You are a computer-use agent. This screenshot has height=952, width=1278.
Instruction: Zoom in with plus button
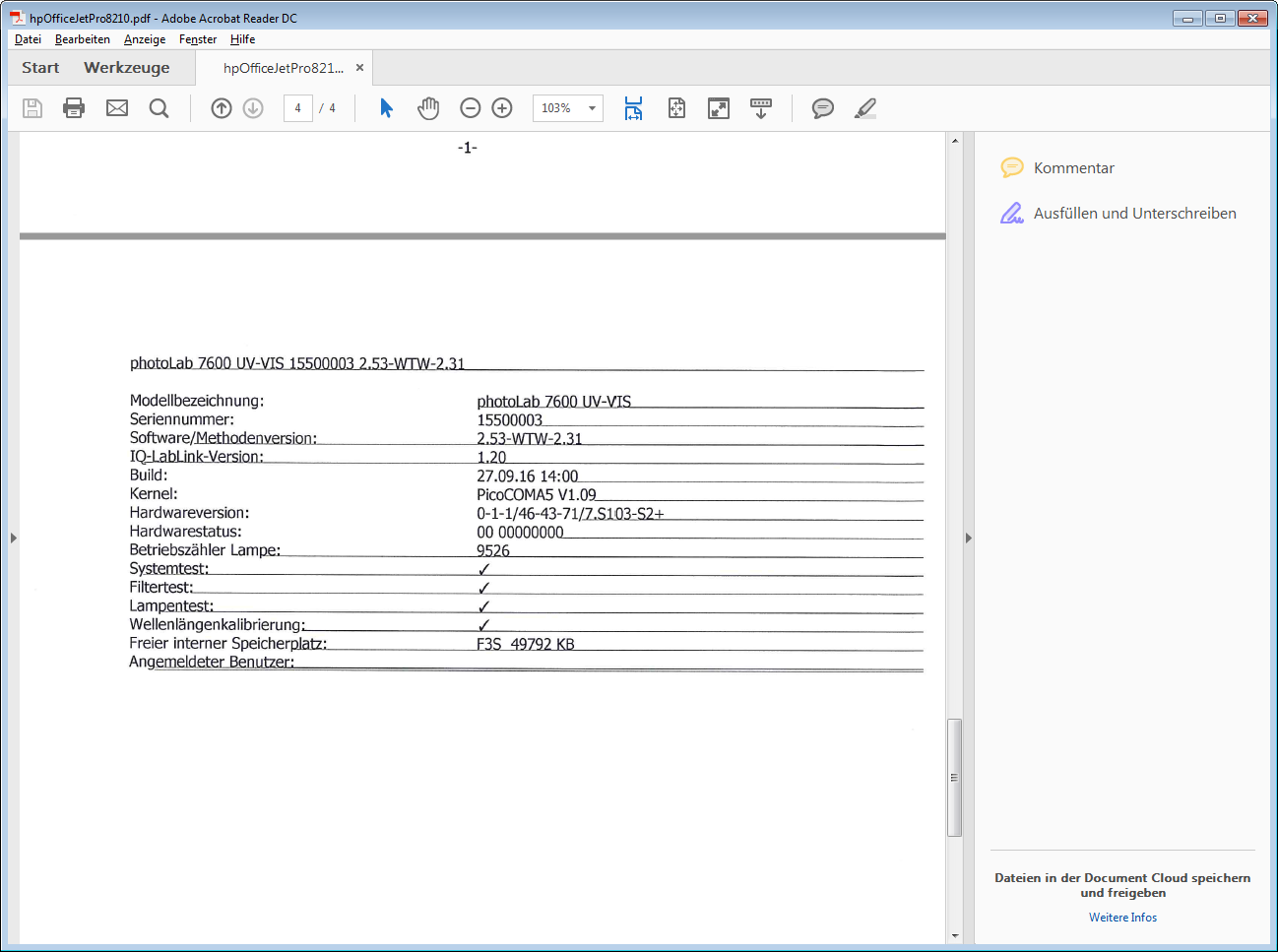502,108
